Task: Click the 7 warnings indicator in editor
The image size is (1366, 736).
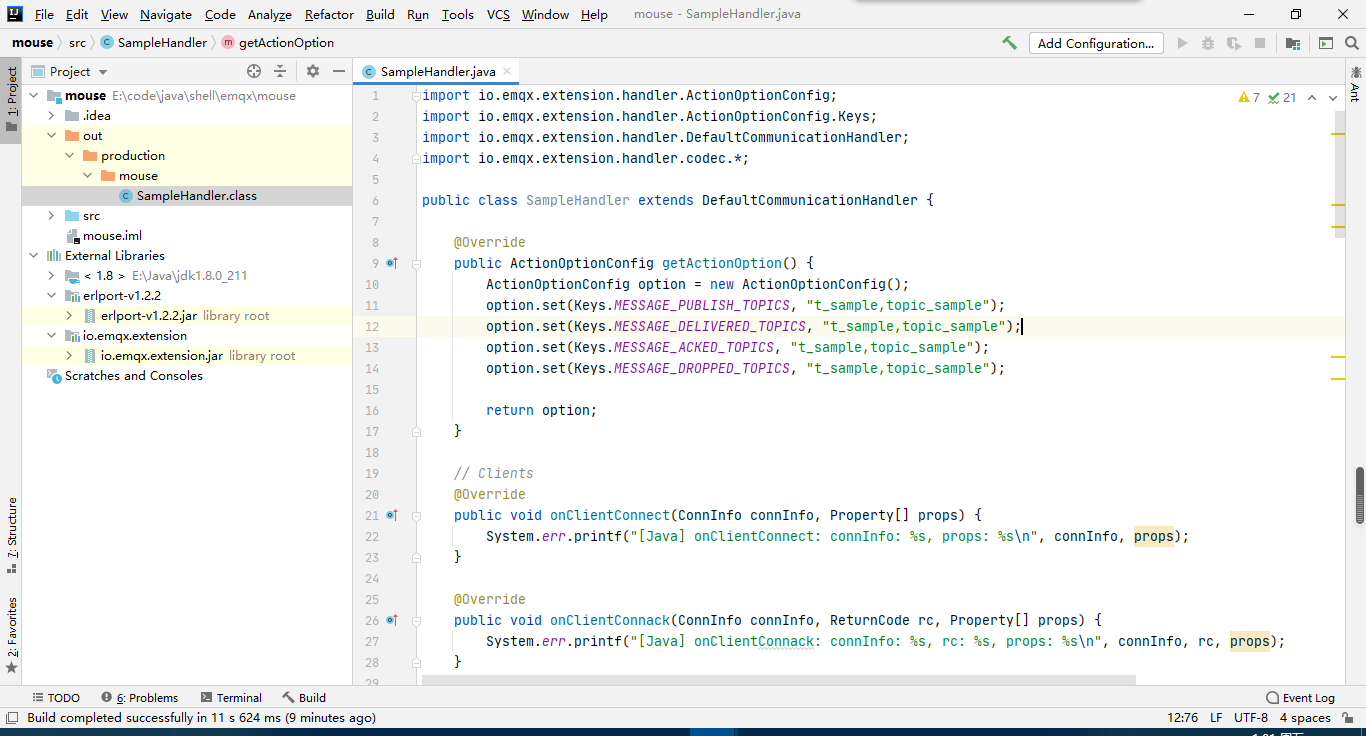Action: pyautogui.click(x=1249, y=97)
